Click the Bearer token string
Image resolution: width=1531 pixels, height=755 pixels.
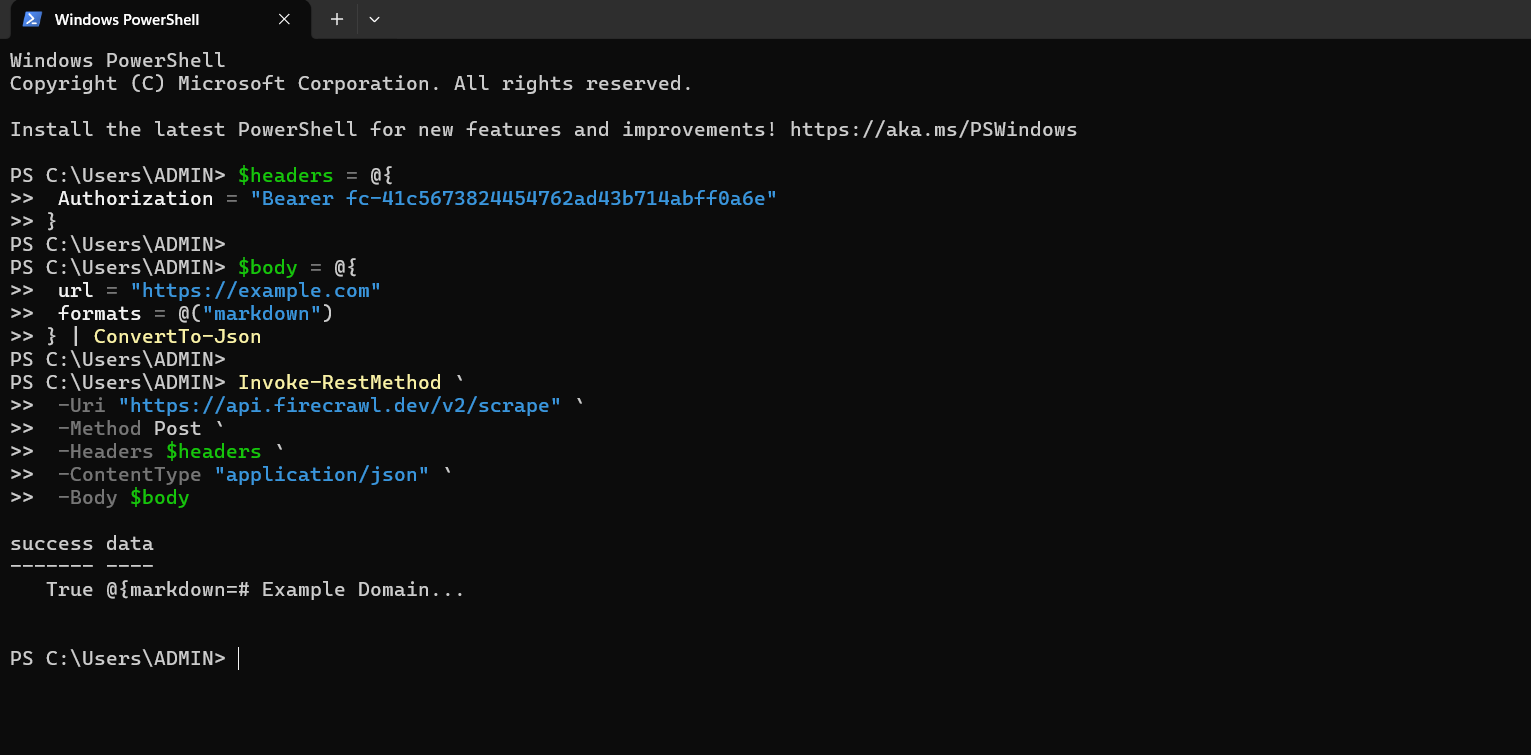point(513,198)
